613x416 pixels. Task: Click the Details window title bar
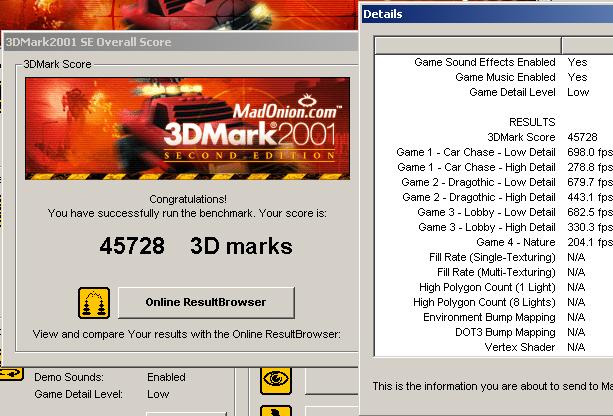tap(487, 14)
